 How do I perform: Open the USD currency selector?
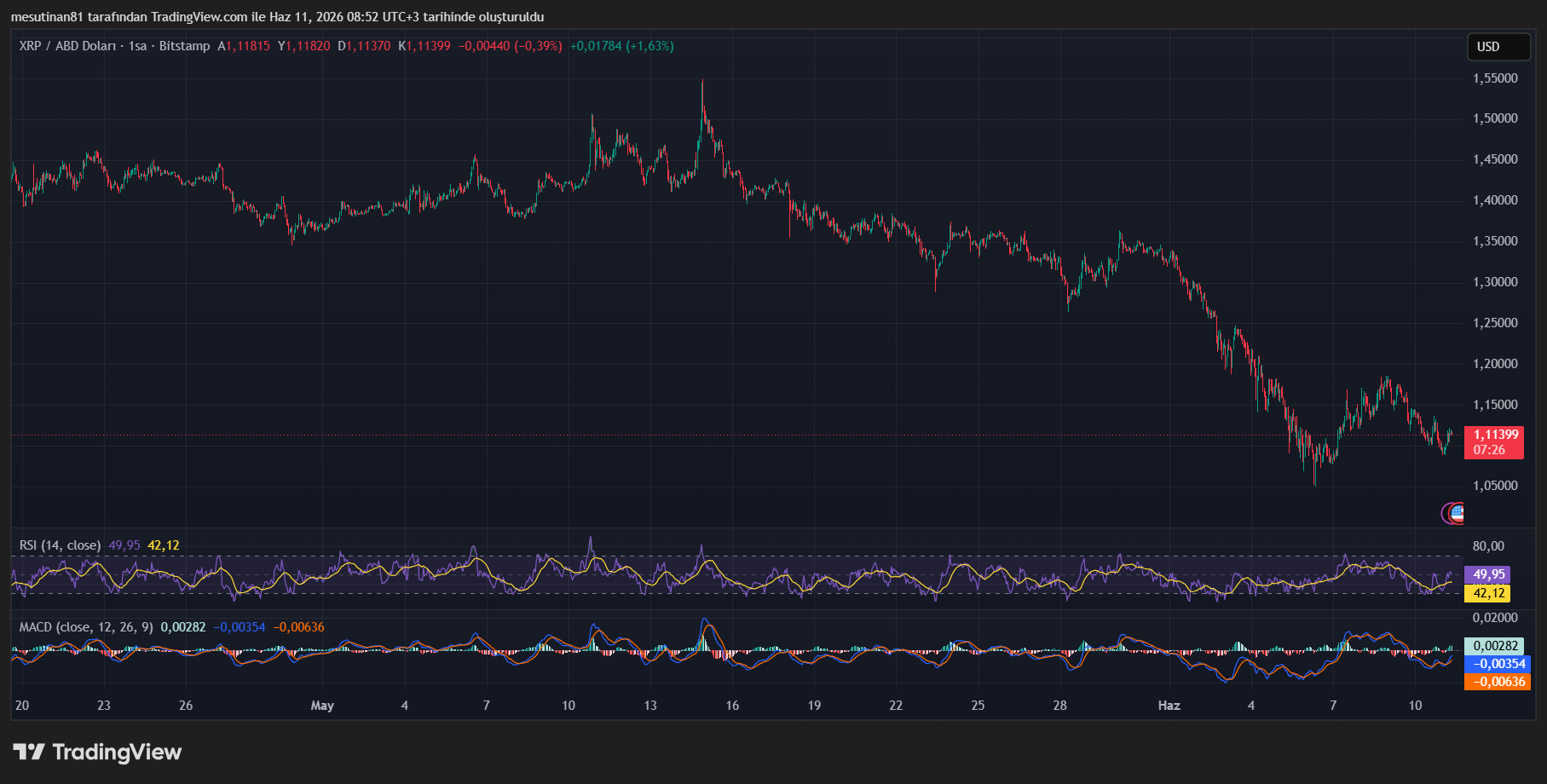(x=1498, y=47)
